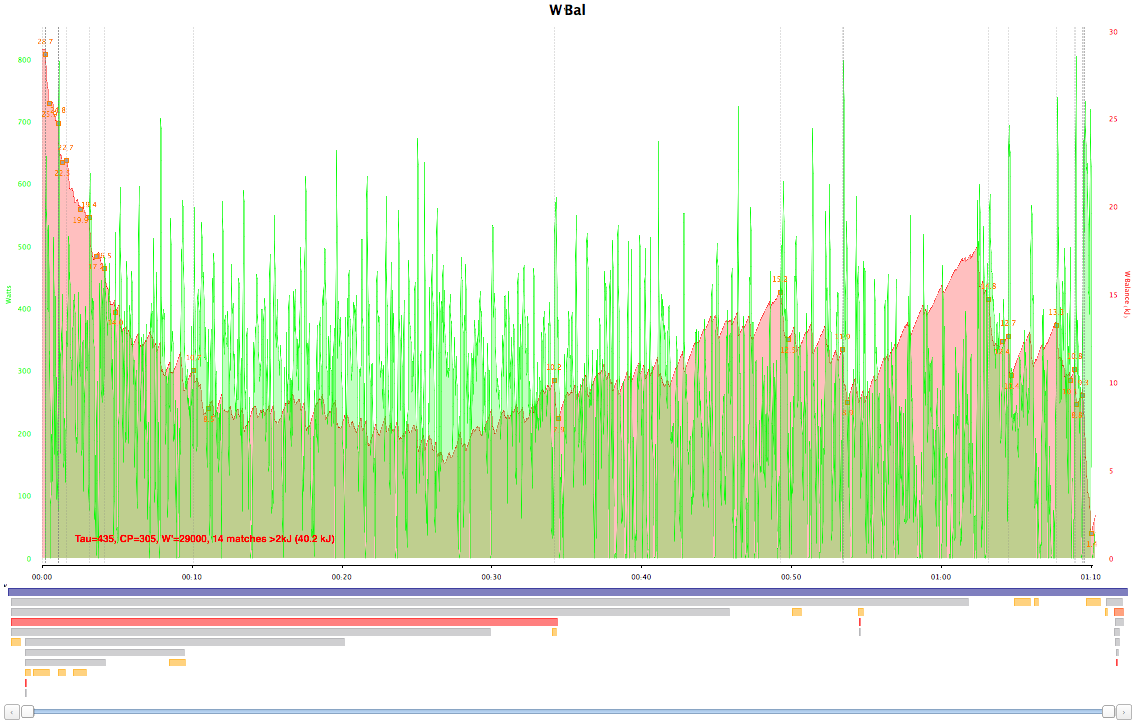Image resolution: width=1136 pixels, height=724 pixels.
Task: Click the 19.4 match marker near start
Action: click(88, 216)
